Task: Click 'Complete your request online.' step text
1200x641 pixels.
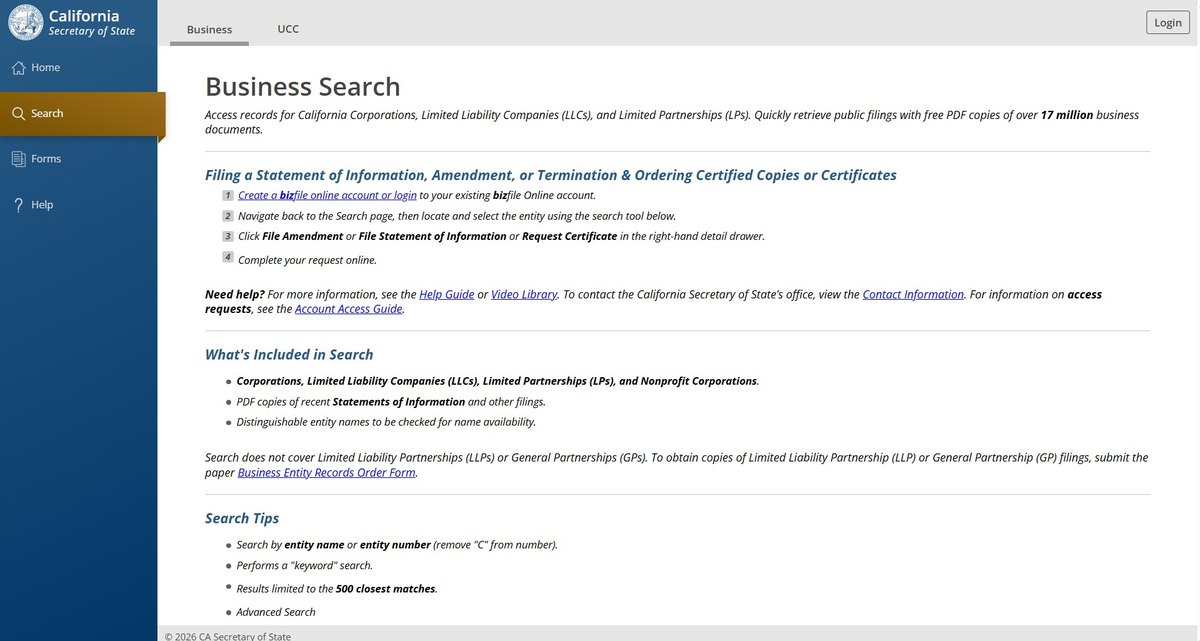Action: 307,260
